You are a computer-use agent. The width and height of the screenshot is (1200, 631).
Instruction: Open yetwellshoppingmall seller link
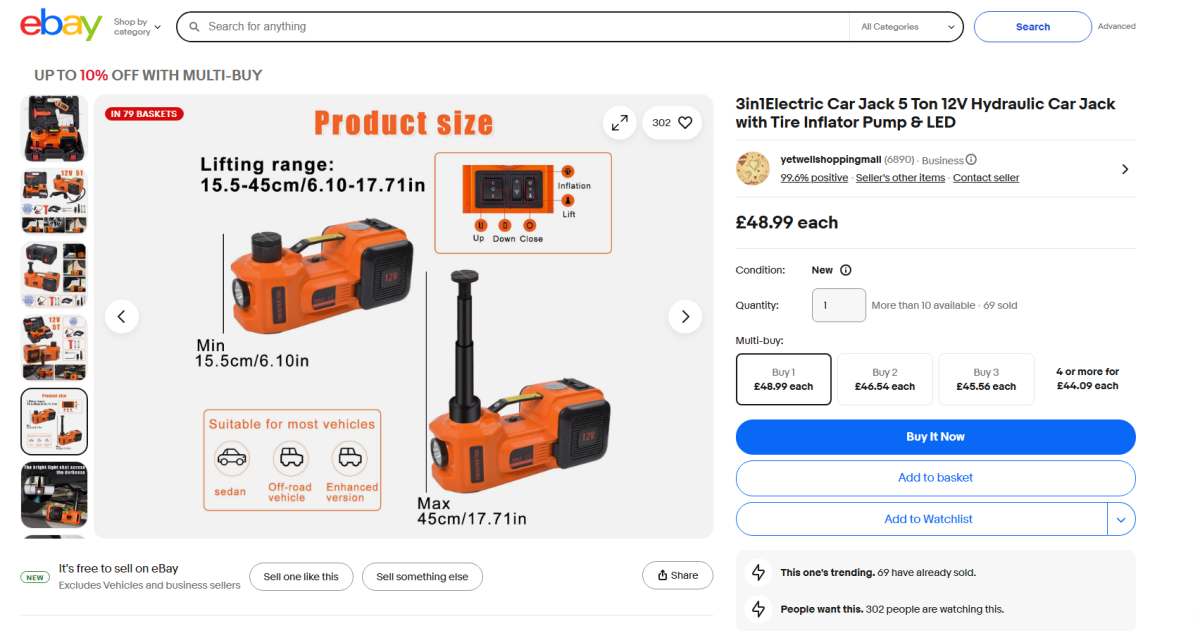pos(830,160)
